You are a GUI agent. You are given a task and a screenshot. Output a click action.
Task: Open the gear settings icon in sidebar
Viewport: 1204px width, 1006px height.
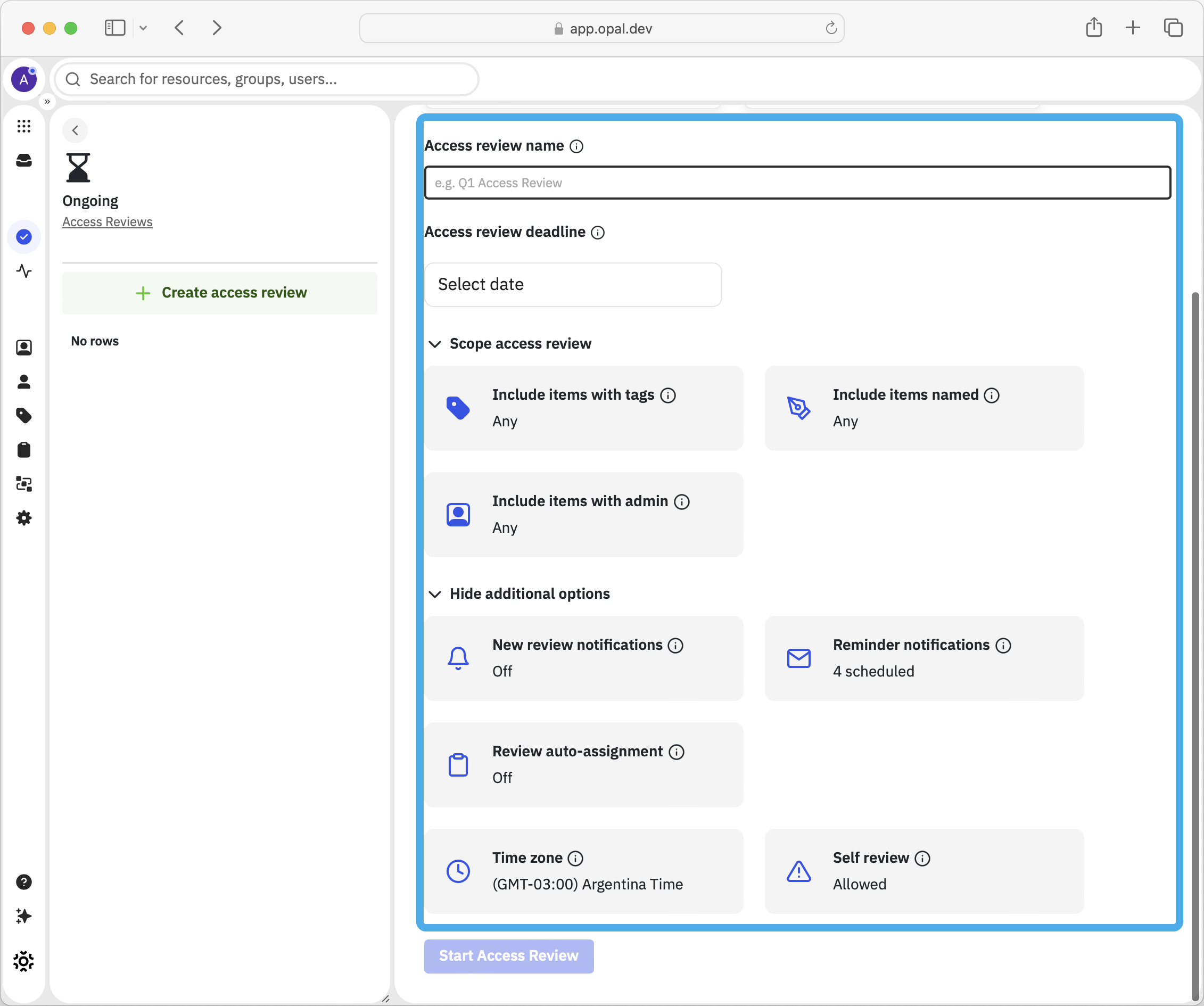[23, 518]
